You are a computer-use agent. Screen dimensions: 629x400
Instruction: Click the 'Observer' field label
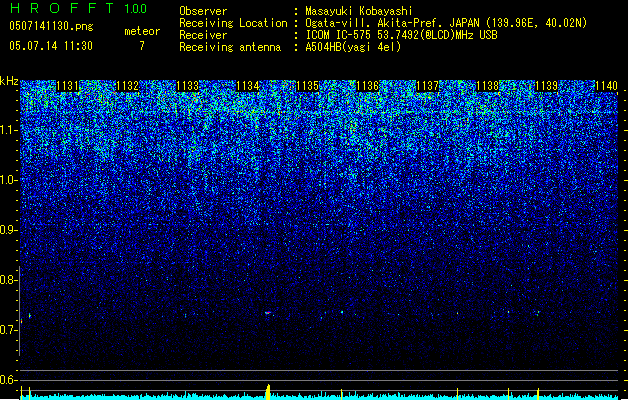click(x=203, y=11)
